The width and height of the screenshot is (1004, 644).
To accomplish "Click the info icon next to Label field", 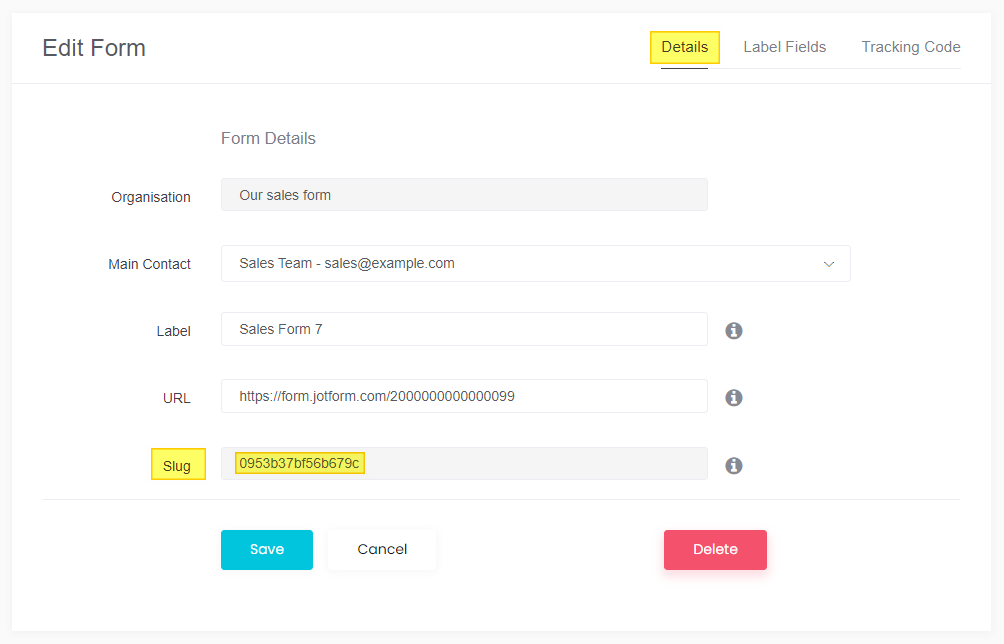I will [734, 331].
